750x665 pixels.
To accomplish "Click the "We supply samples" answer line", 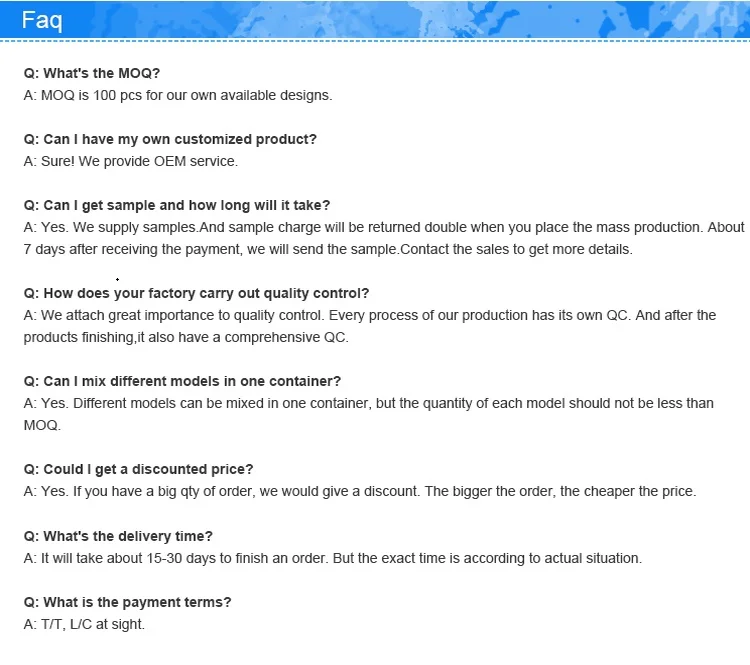I will pos(384,227).
